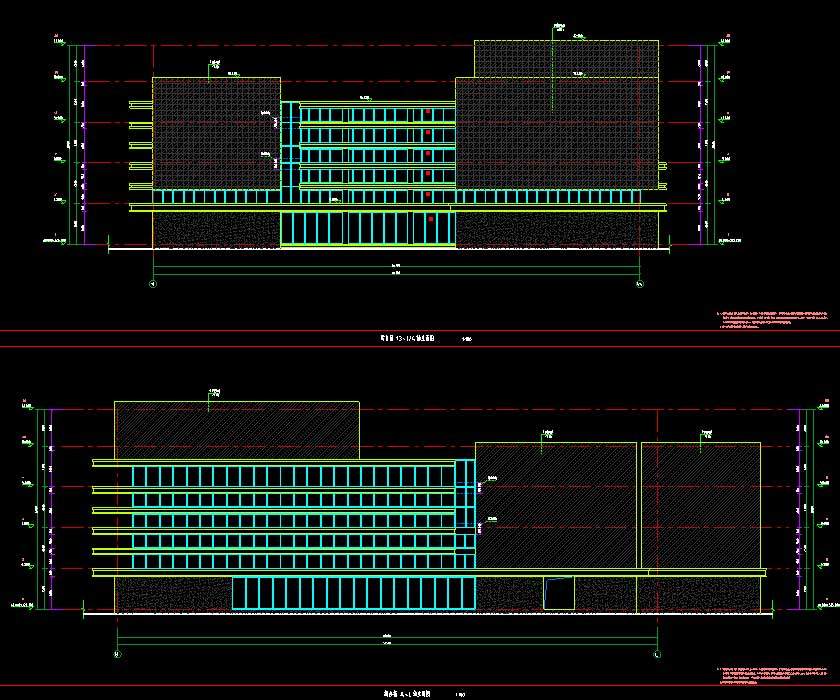The image size is (840, 700).
Task: Click the red notes block of lower drawing
Action: [772, 675]
